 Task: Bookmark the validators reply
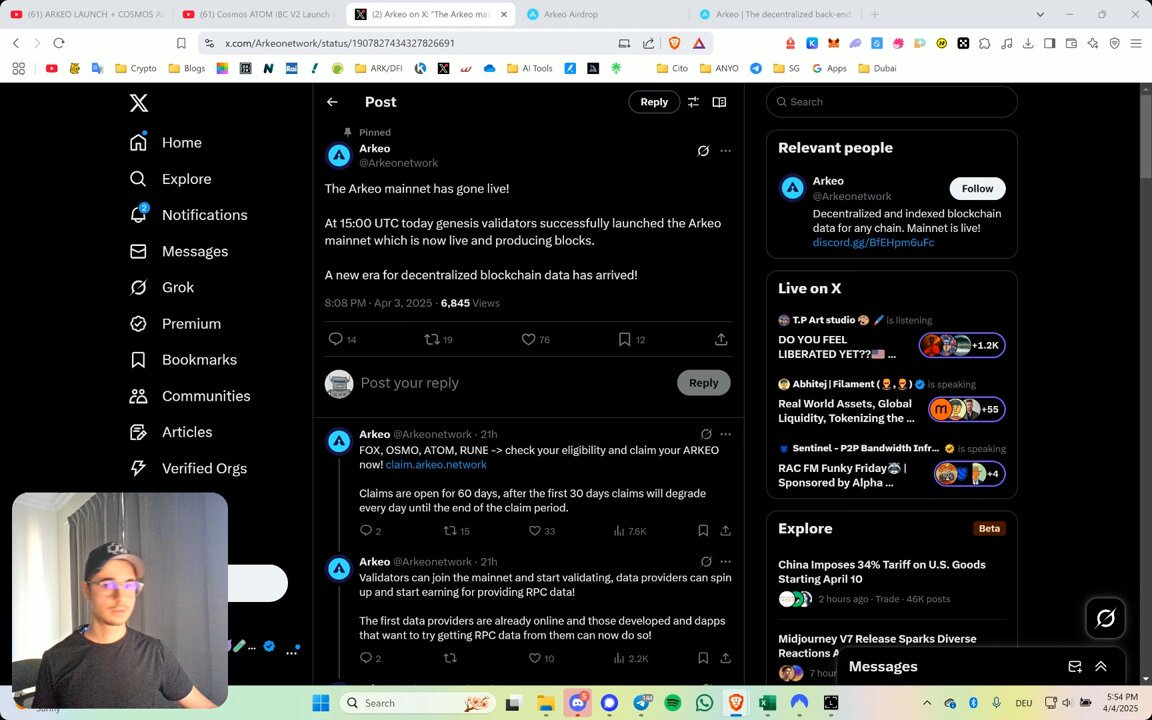click(x=703, y=658)
